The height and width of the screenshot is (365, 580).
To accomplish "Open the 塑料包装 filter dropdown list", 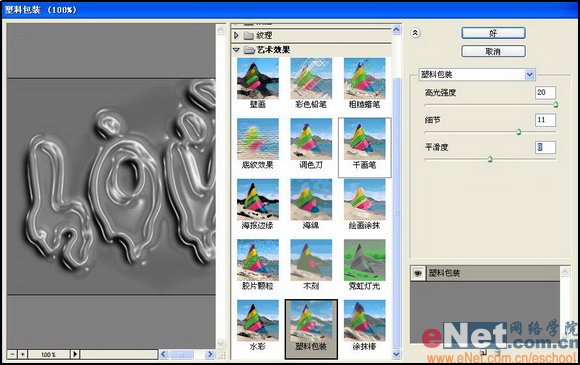I will [x=529, y=74].
